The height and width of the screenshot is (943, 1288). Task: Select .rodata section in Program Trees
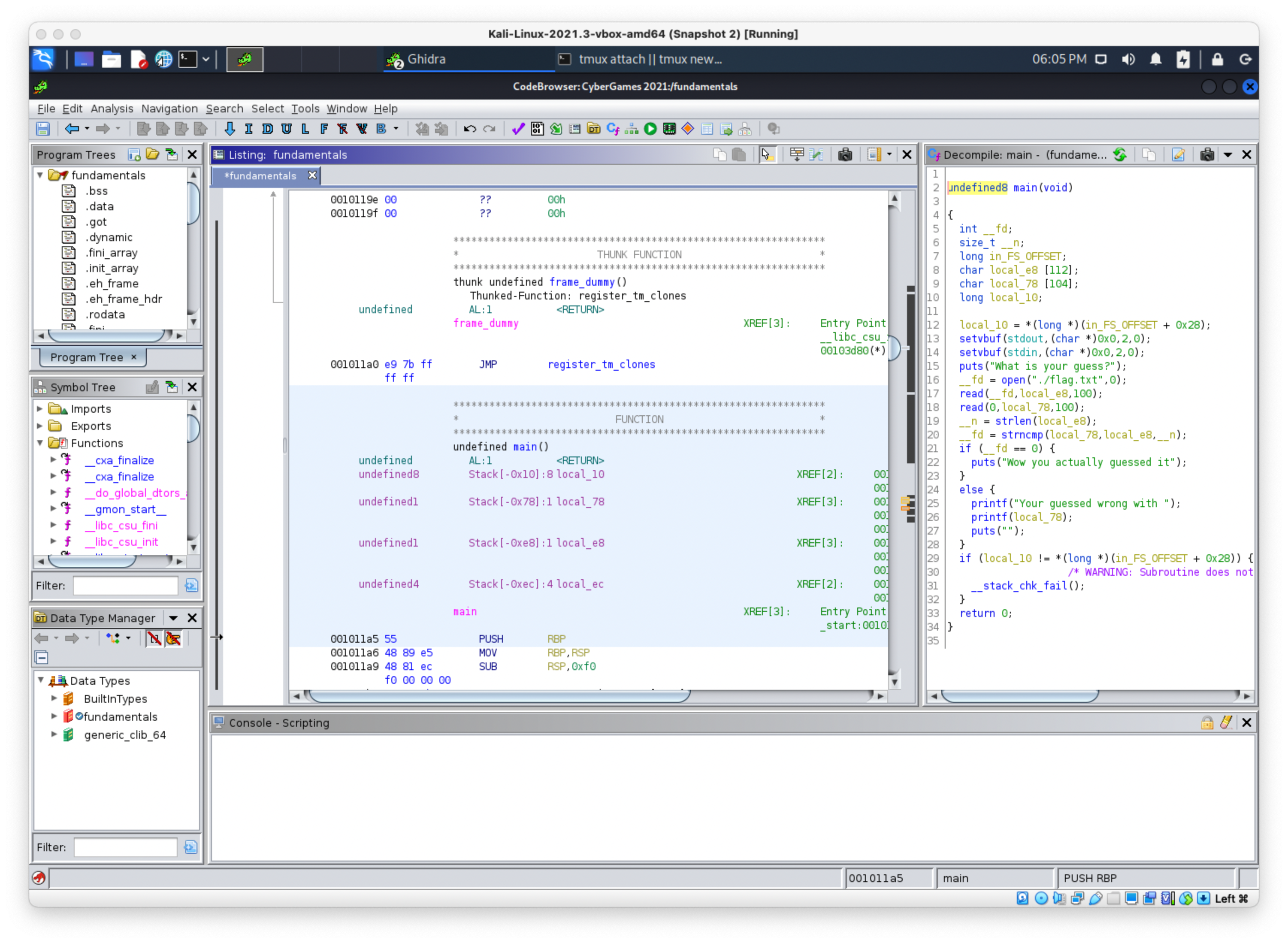(105, 314)
